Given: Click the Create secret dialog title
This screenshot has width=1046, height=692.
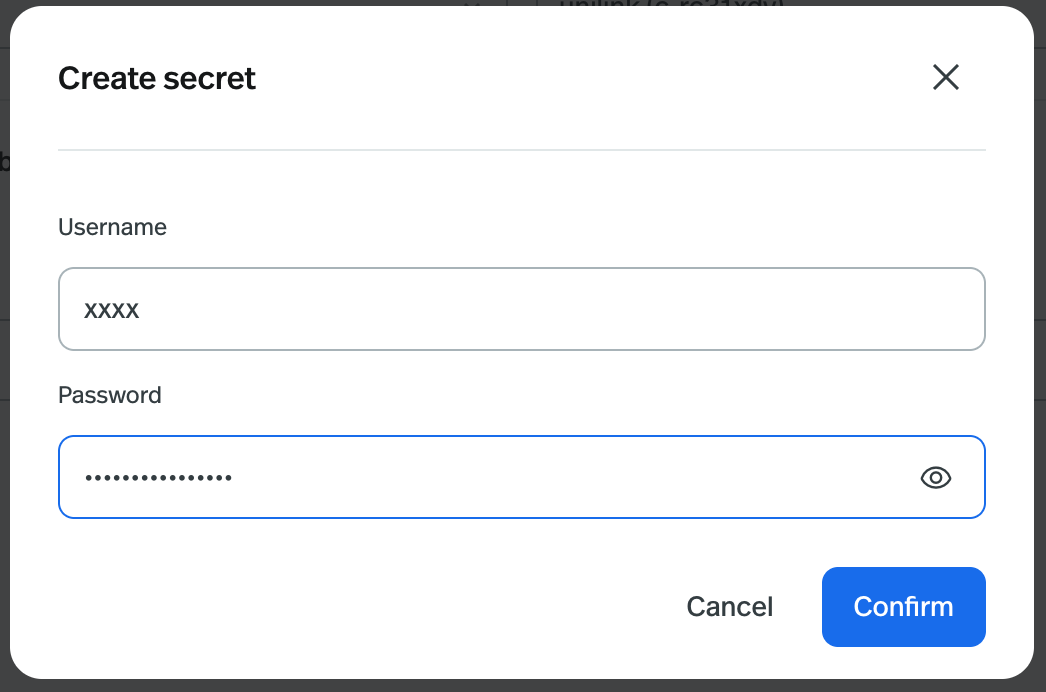Looking at the screenshot, I should 156,78.
